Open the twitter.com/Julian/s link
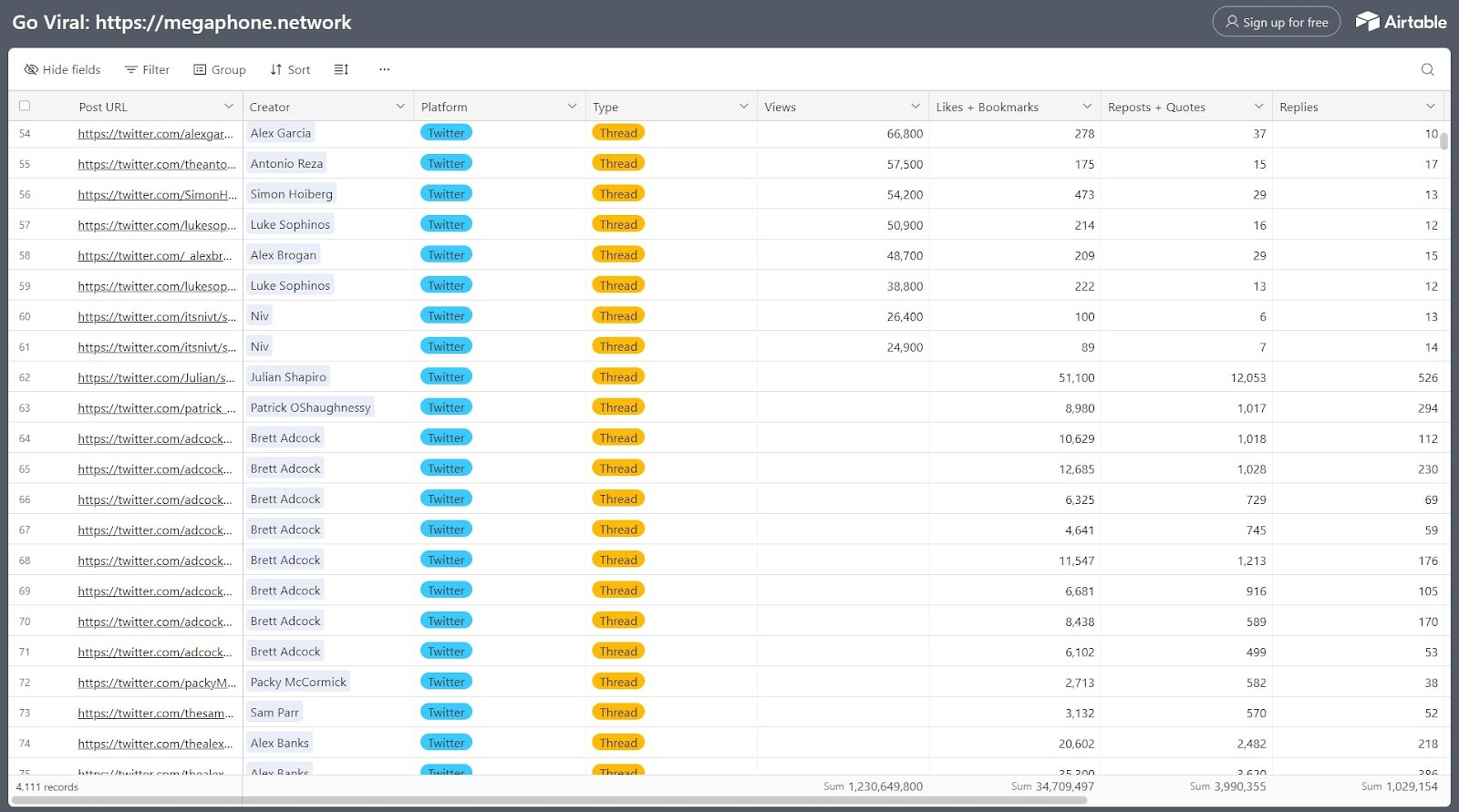1459x812 pixels. (156, 377)
